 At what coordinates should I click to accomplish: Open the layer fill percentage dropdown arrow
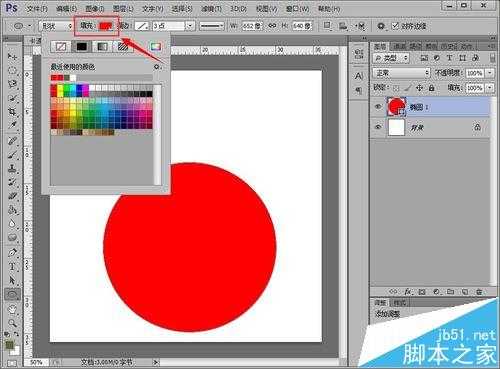490,88
